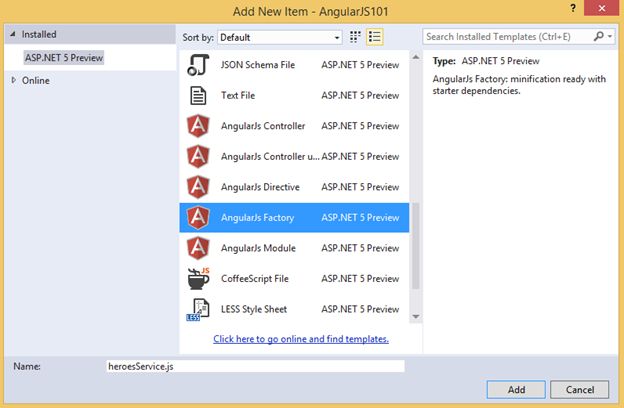Close the Add New Item dialog
Viewport: 624px width, 408px height.
(602, 8)
